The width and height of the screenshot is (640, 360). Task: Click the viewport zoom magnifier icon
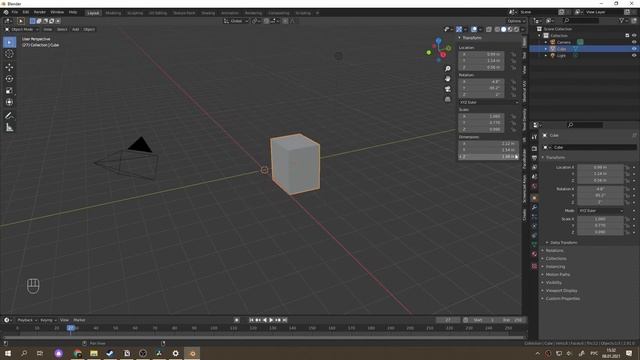[448, 69]
